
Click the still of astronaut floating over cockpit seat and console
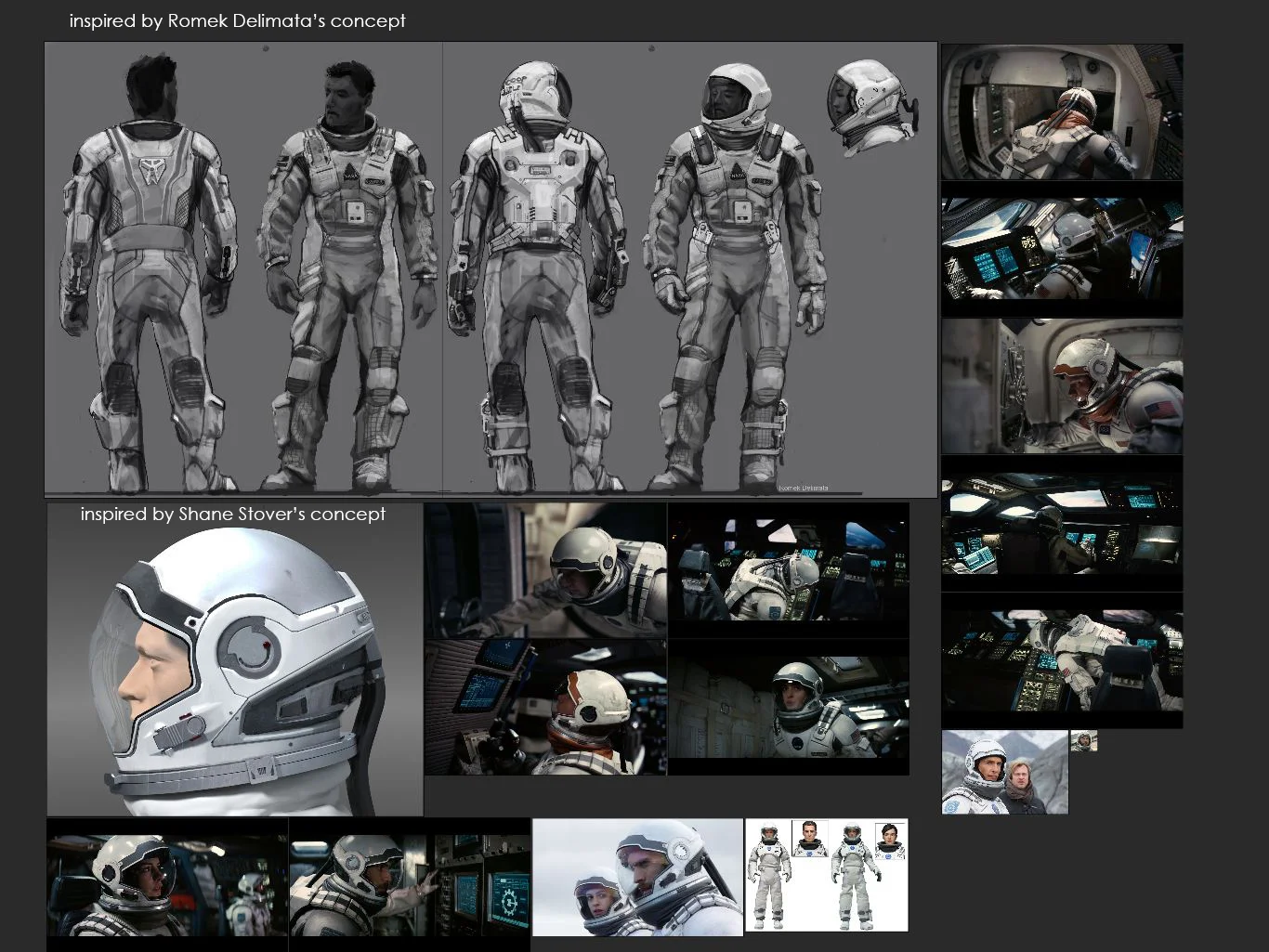point(1062,659)
